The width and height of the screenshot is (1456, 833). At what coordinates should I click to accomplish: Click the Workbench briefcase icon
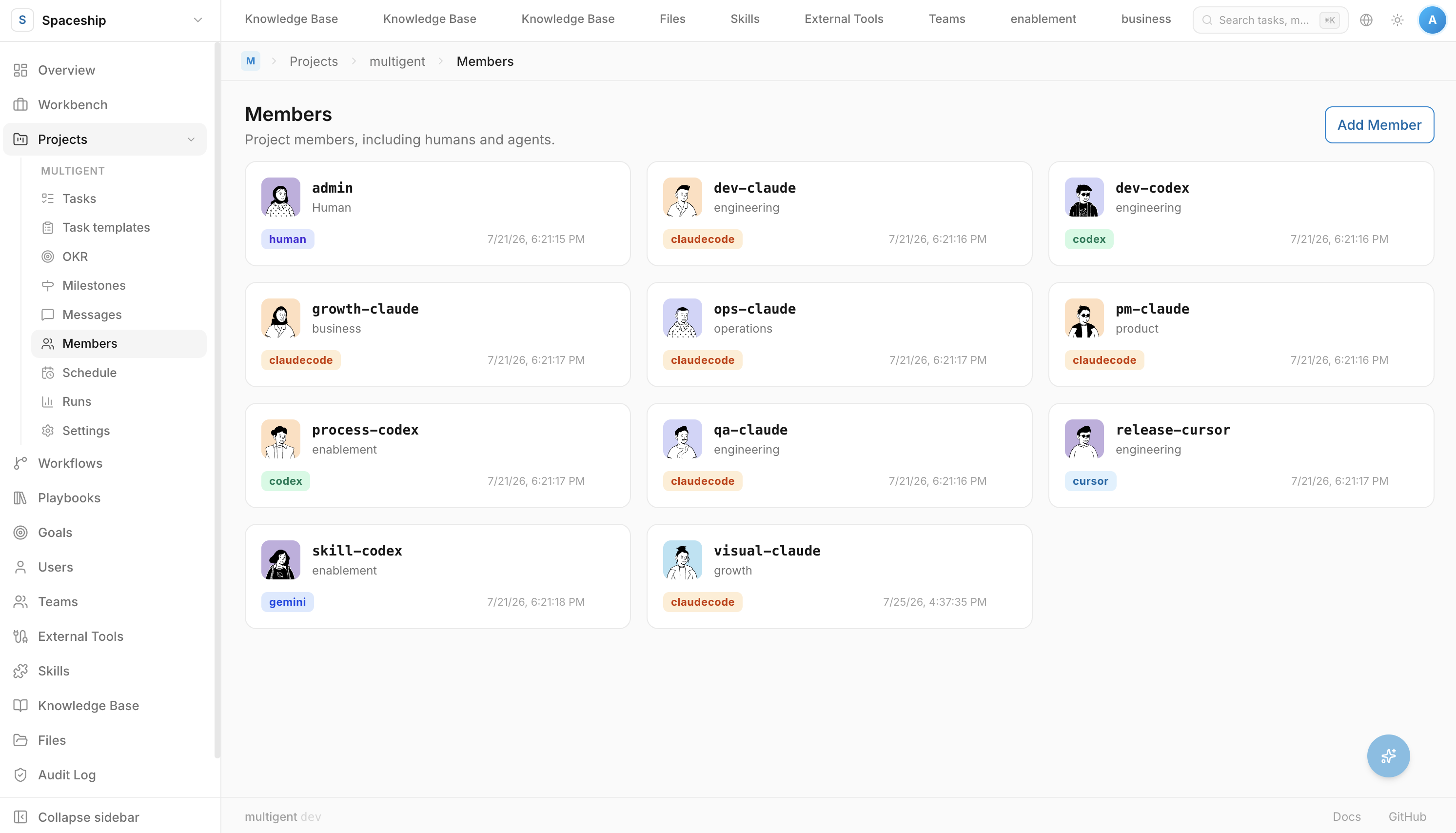[x=20, y=105]
